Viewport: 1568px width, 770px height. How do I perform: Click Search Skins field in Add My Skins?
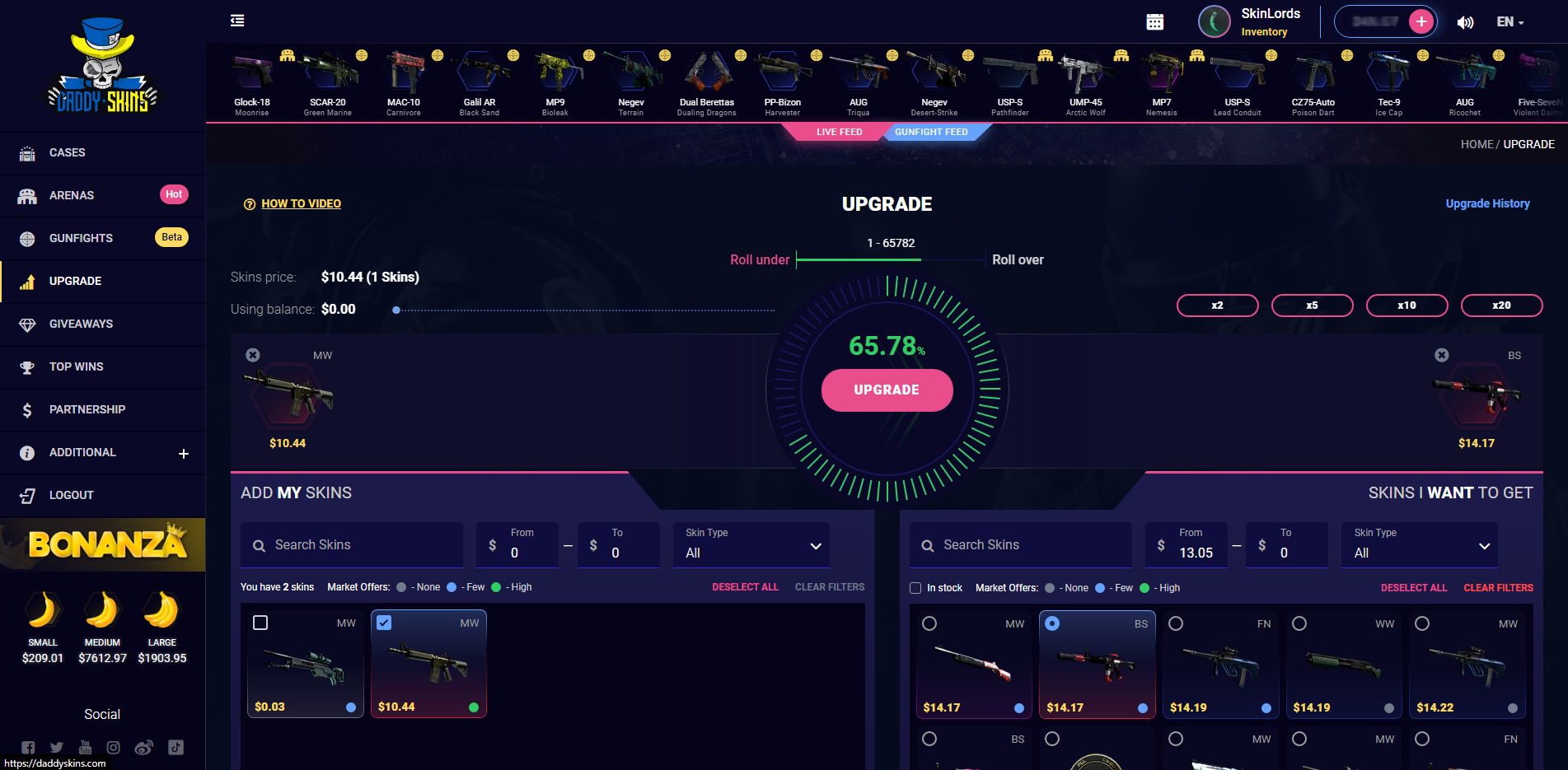[352, 544]
